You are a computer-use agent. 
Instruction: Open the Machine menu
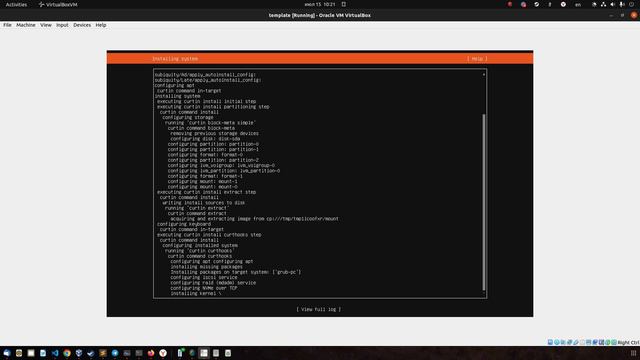click(26, 25)
